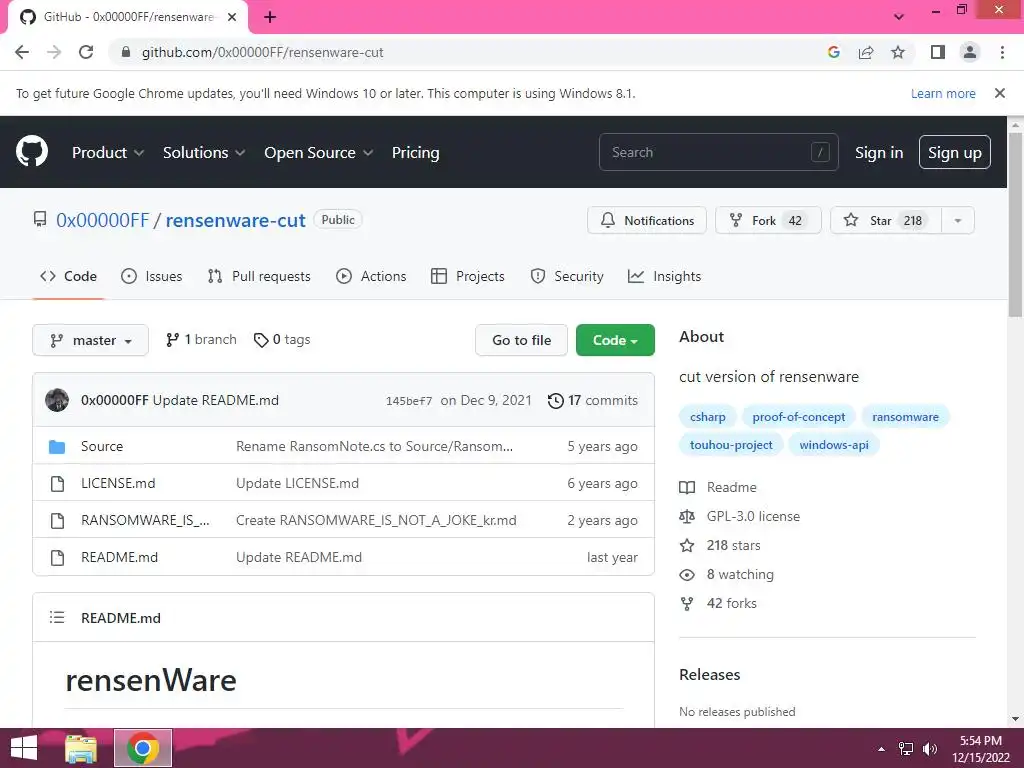Screen dimensions: 1024x768
Task: Click Learn more in the update bar
Action: coord(943,93)
